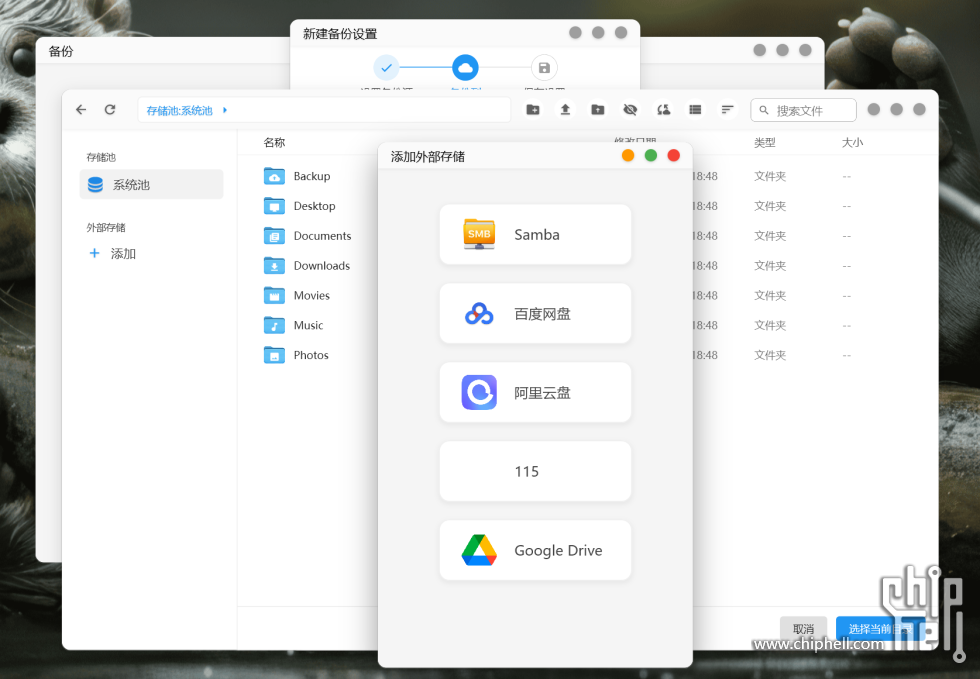Screen dimensions: 980x679
Task: Click the upload file toolbar icon
Action: click(566, 110)
